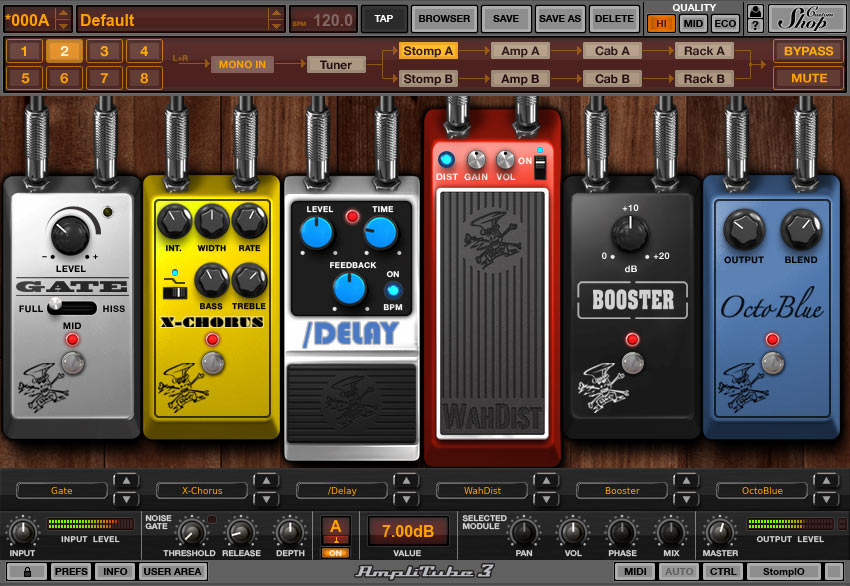Stomp the OctoBlue pedal footswitch
Viewport: 850px width, 586px height.
[x=772, y=363]
